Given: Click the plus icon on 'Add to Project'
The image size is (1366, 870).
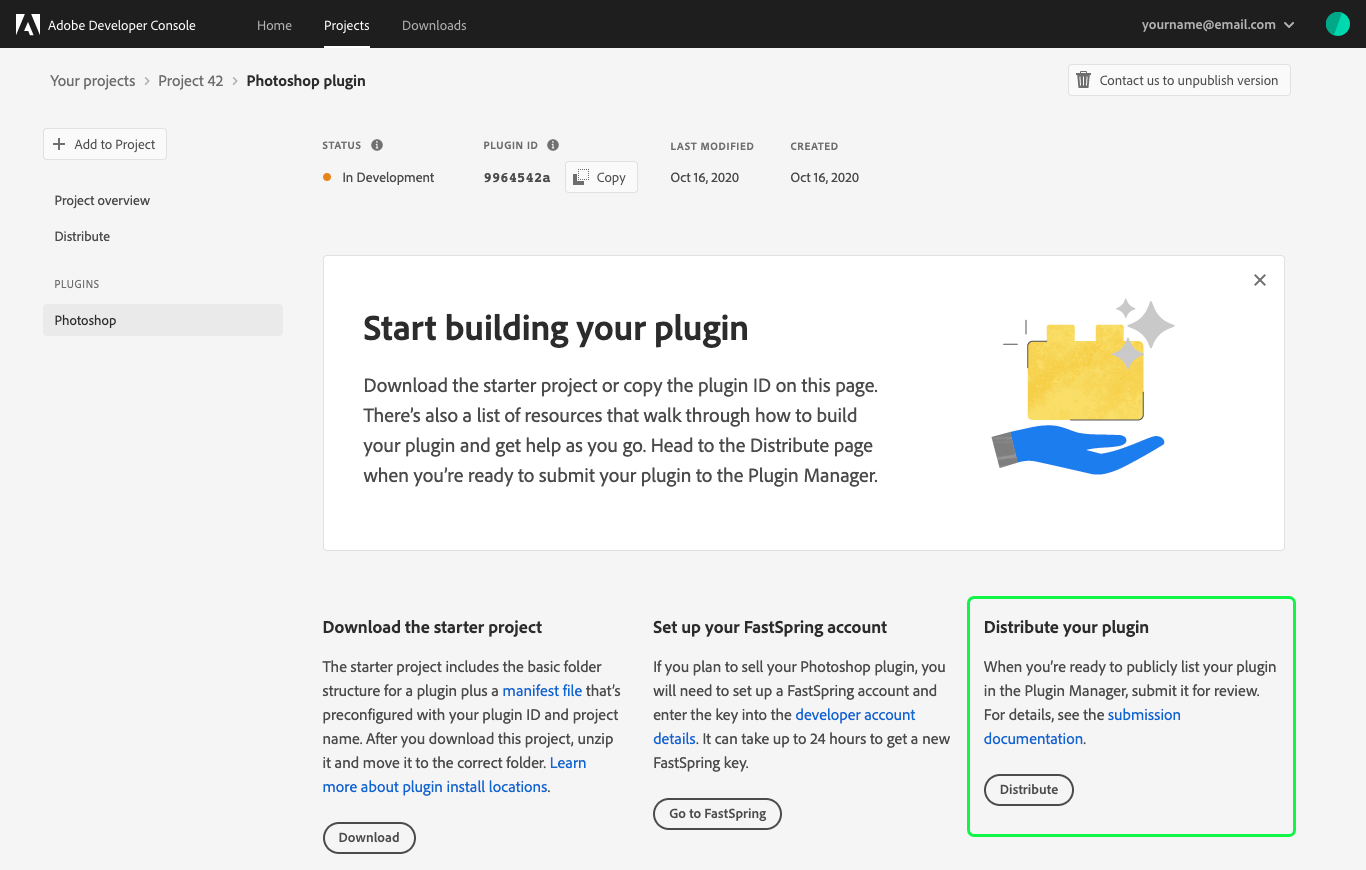Looking at the screenshot, I should coord(59,144).
